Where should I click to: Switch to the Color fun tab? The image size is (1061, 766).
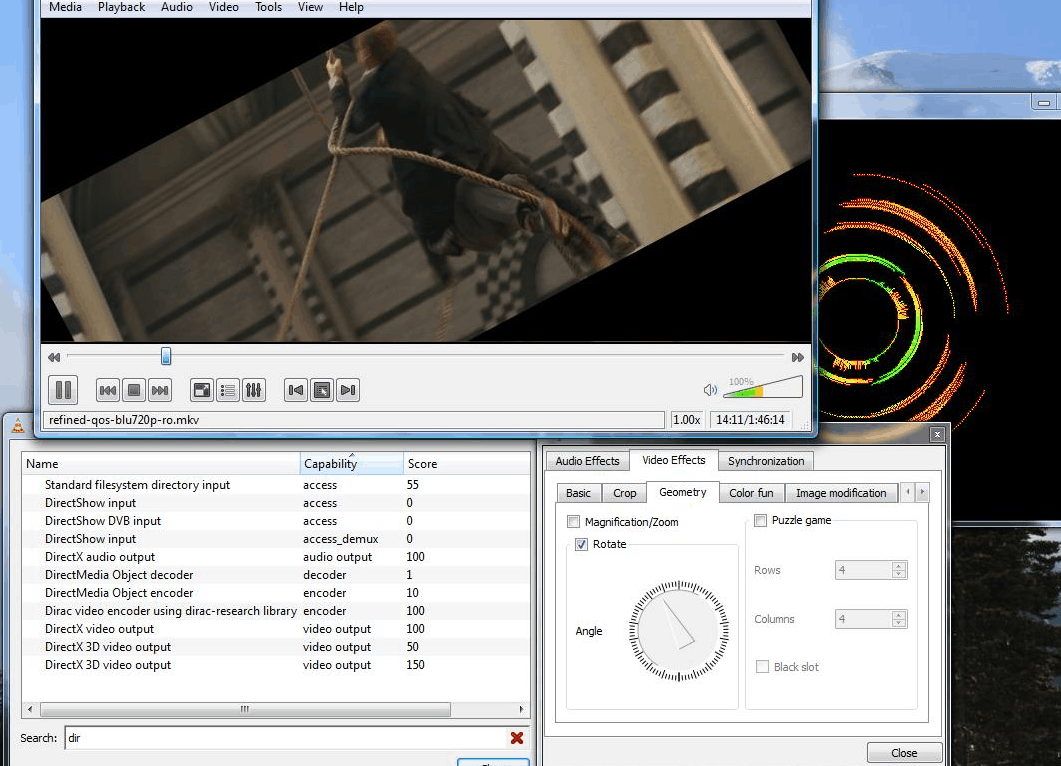751,493
